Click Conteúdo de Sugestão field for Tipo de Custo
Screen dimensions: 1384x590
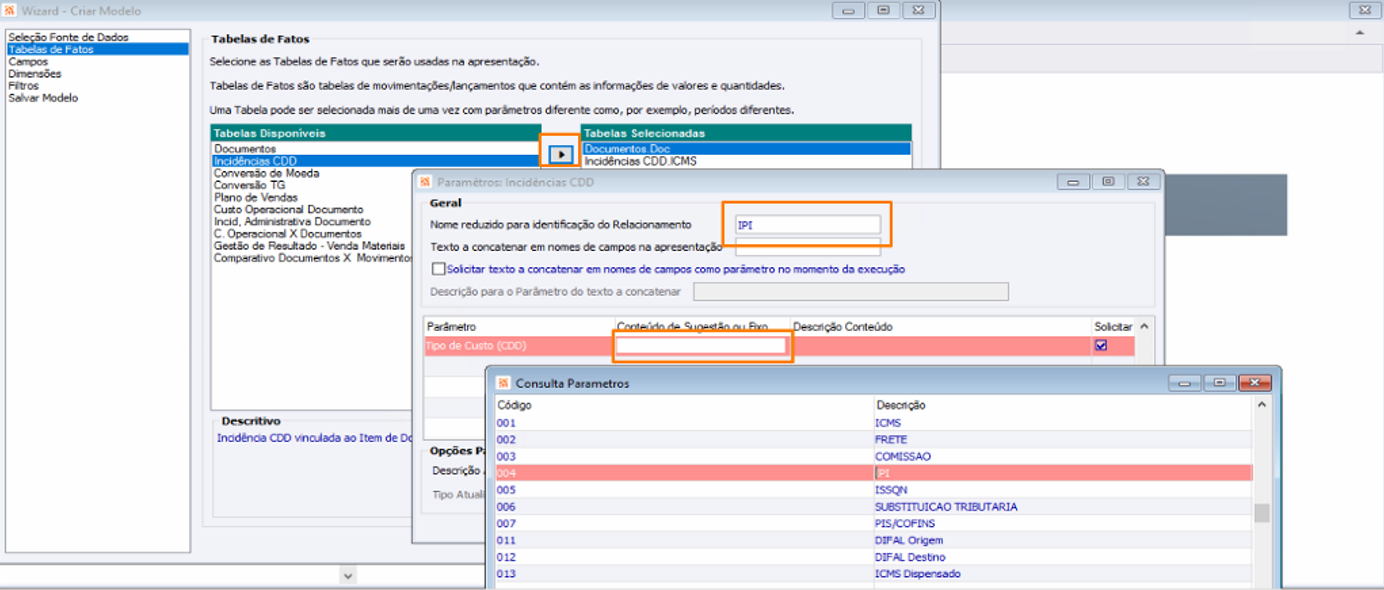pyautogui.click(x=701, y=345)
